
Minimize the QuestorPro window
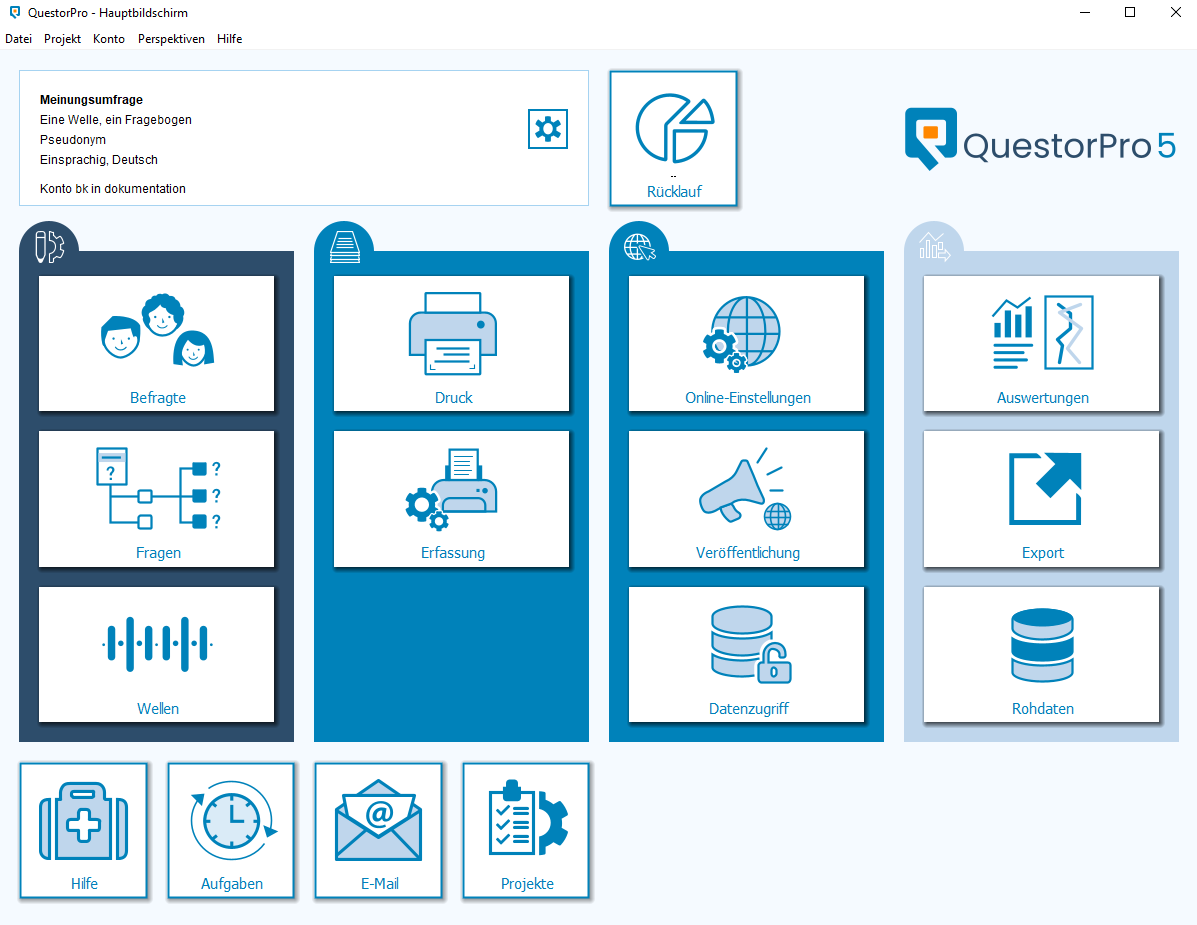(1085, 12)
